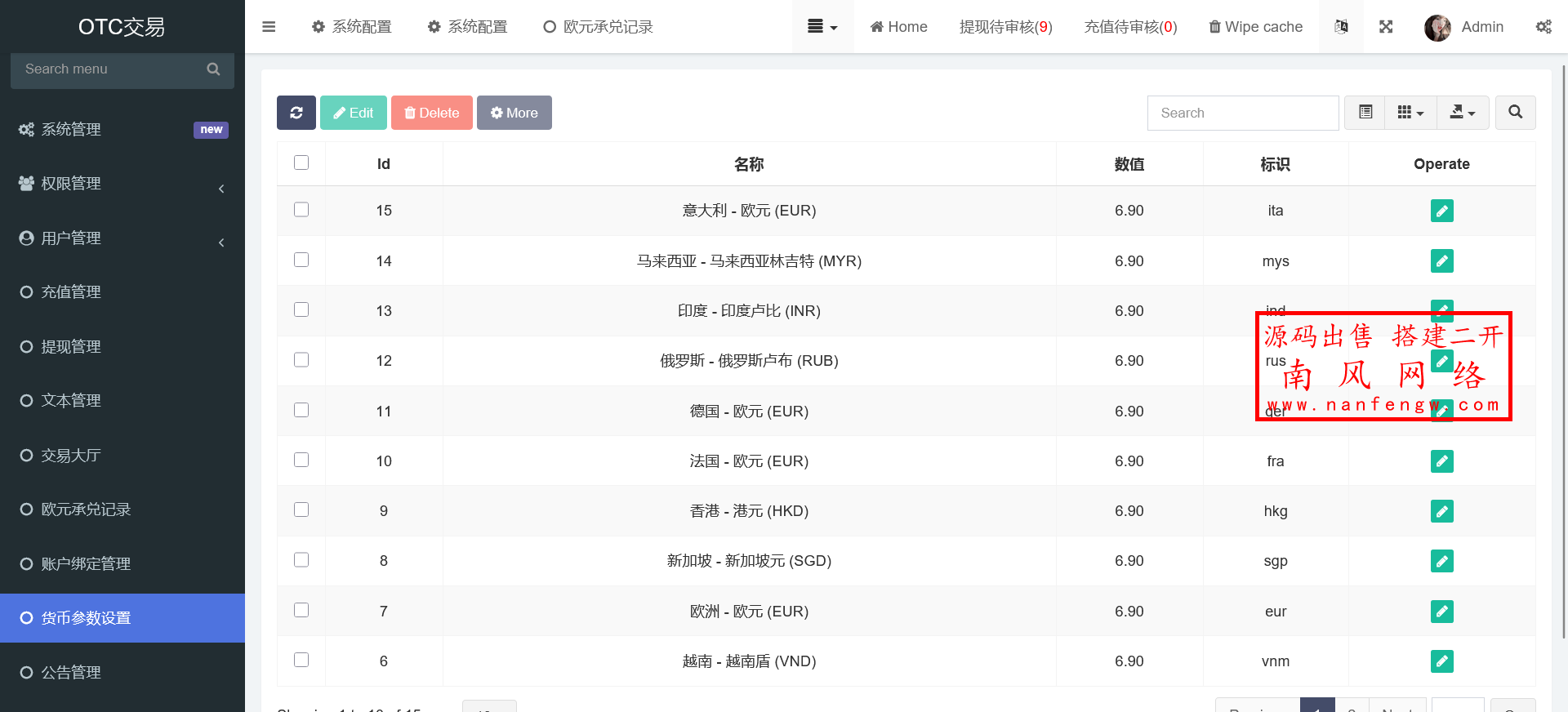
Task: Open the columns grid dropdown
Action: pyautogui.click(x=1410, y=113)
